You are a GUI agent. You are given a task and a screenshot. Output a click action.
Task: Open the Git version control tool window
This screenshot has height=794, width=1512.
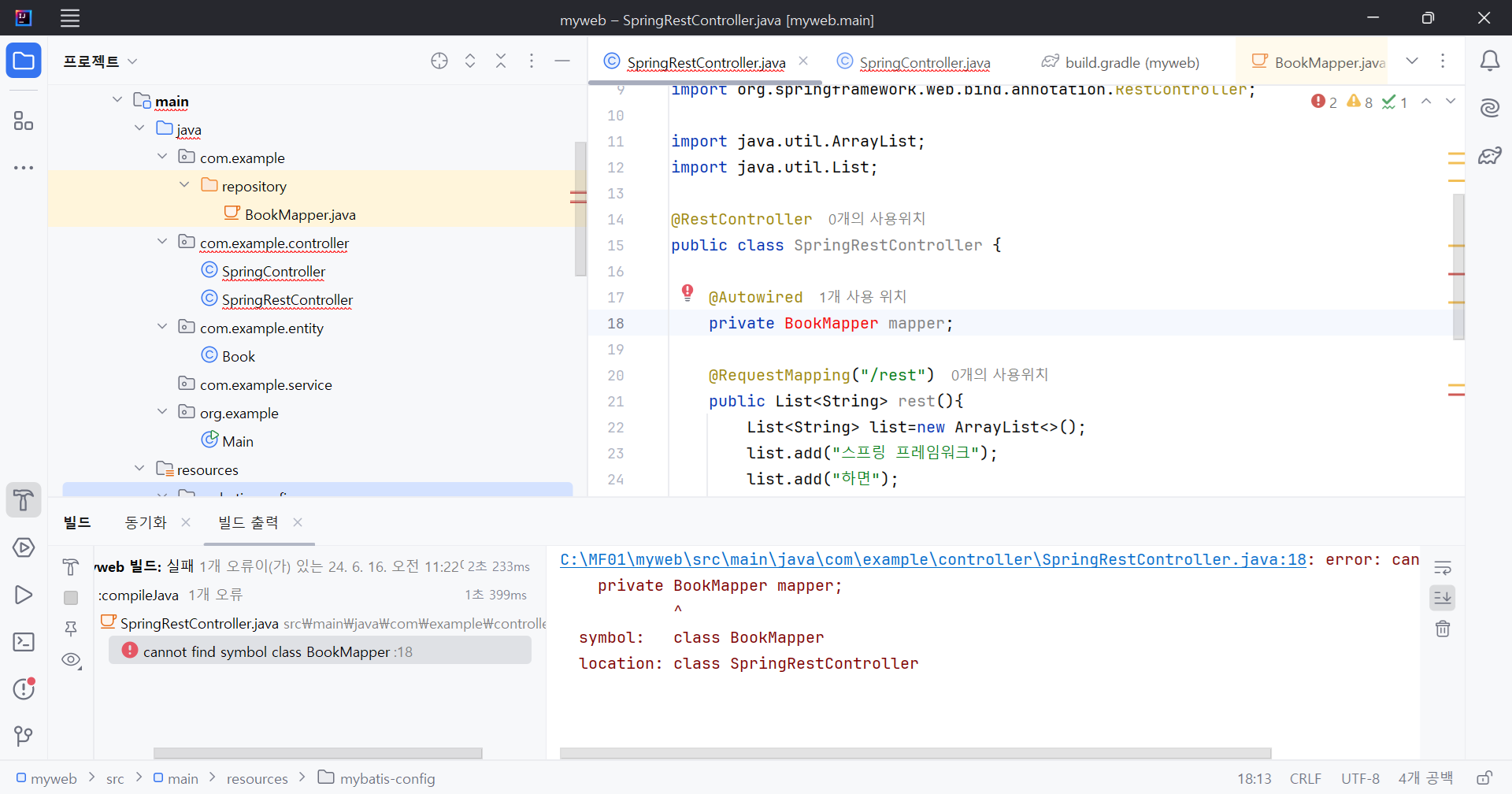click(24, 736)
